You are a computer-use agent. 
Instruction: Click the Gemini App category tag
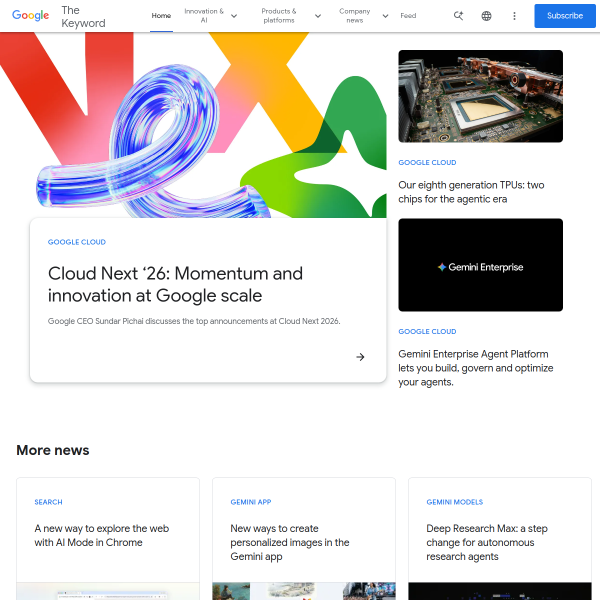click(x=251, y=502)
